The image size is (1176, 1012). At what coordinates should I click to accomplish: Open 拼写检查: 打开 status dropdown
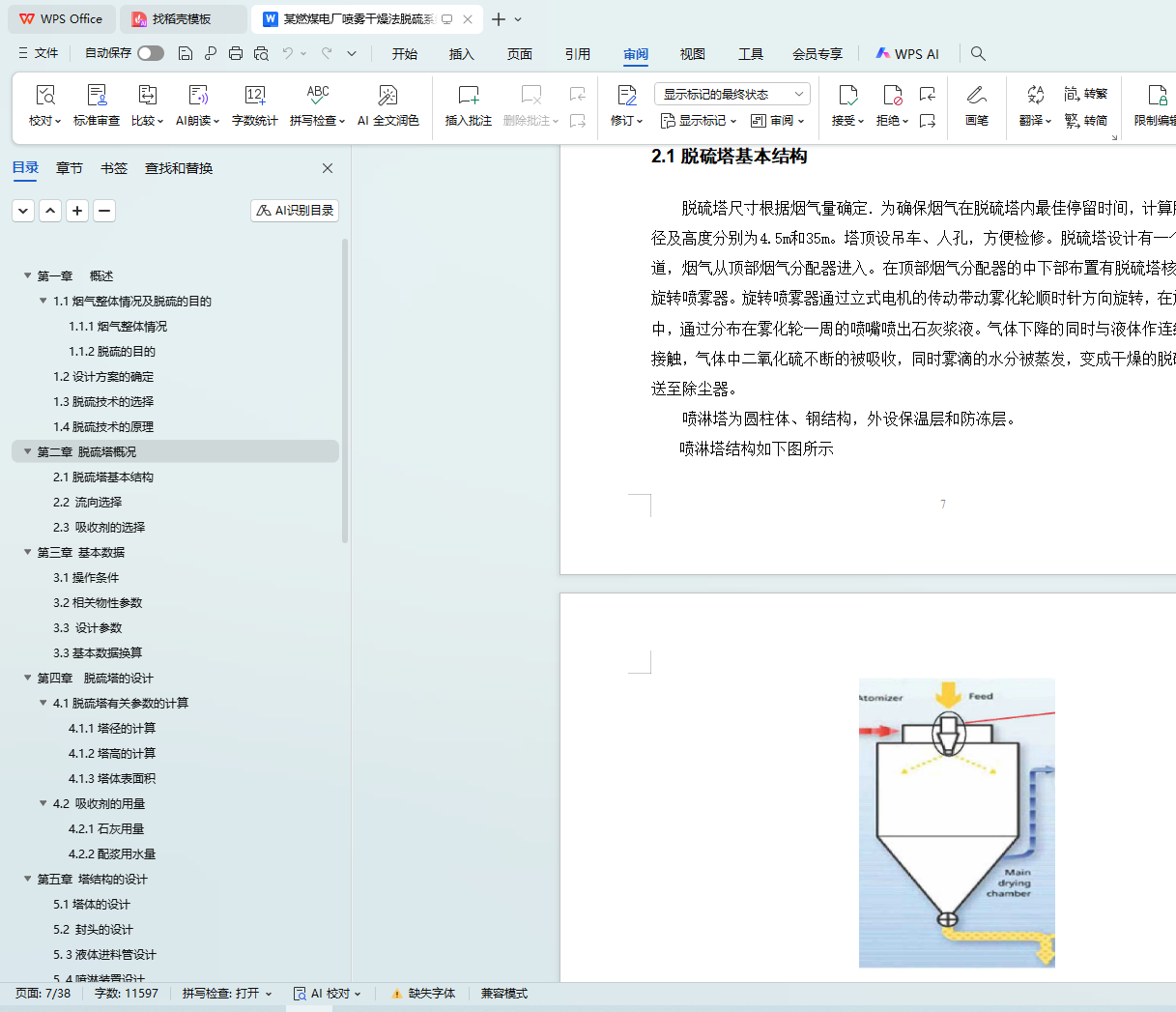(227, 994)
